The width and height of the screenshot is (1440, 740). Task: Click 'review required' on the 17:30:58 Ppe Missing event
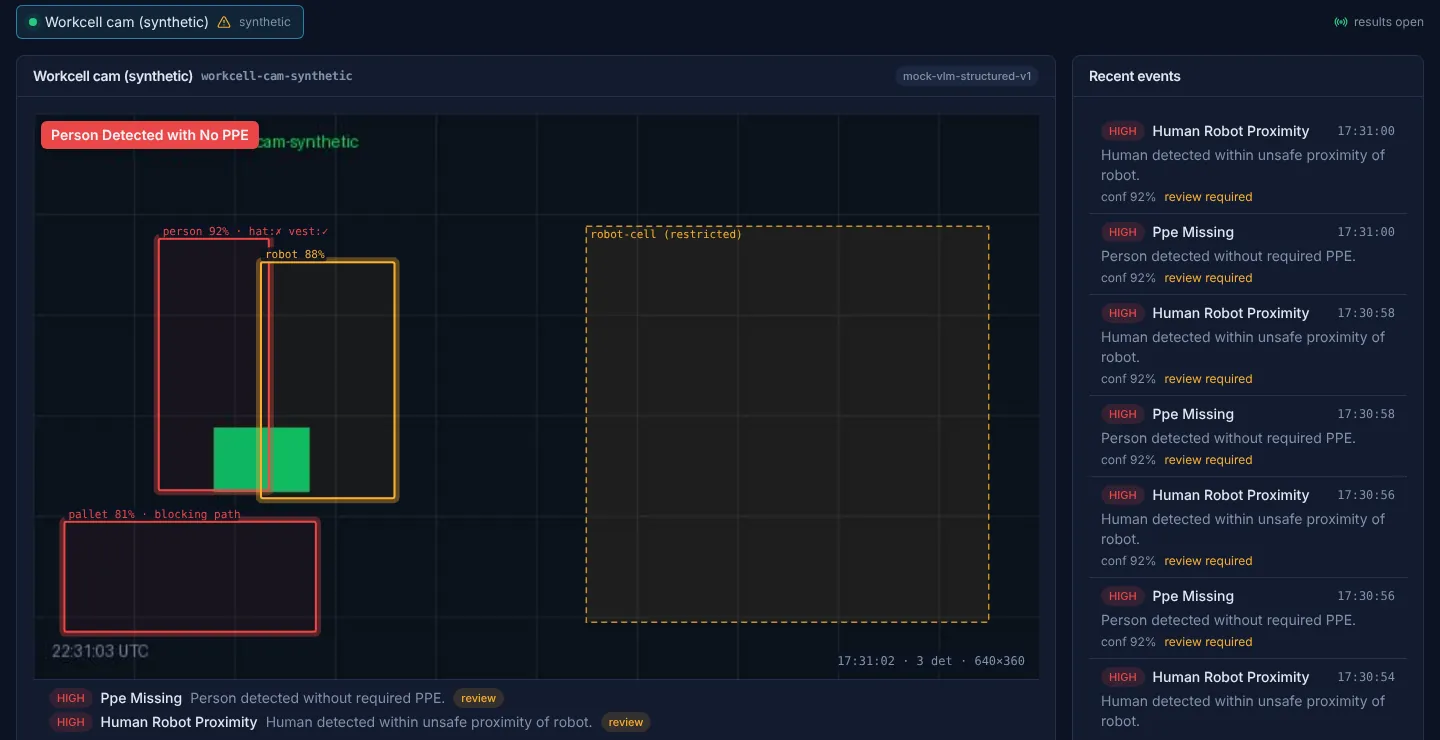point(1208,460)
